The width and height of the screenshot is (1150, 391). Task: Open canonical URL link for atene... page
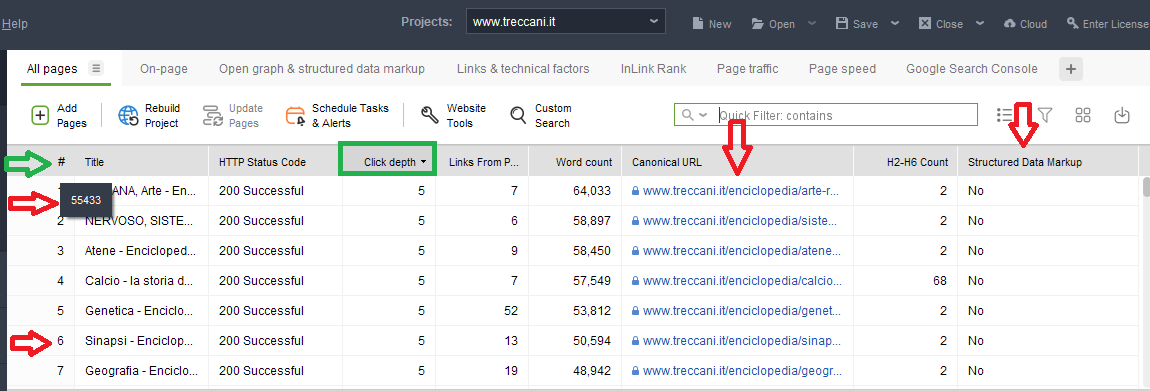tap(741, 251)
